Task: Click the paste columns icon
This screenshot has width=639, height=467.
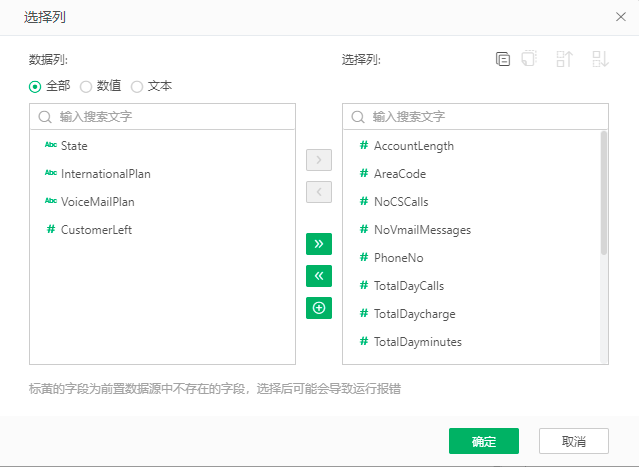Action: (x=529, y=59)
